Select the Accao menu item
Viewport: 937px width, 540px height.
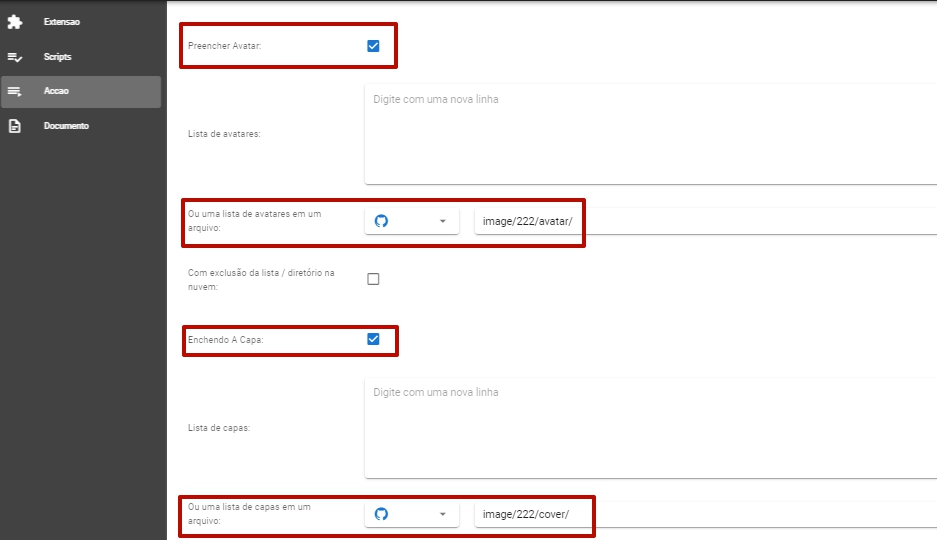click(81, 91)
